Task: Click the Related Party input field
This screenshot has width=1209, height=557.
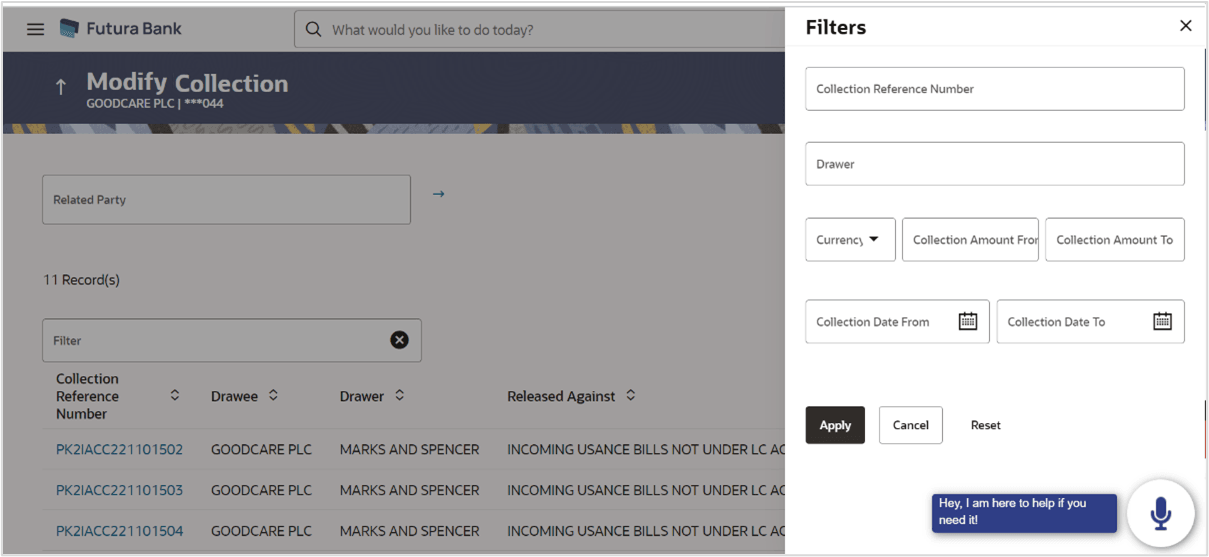Action: pyautogui.click(x=226, y=200)
